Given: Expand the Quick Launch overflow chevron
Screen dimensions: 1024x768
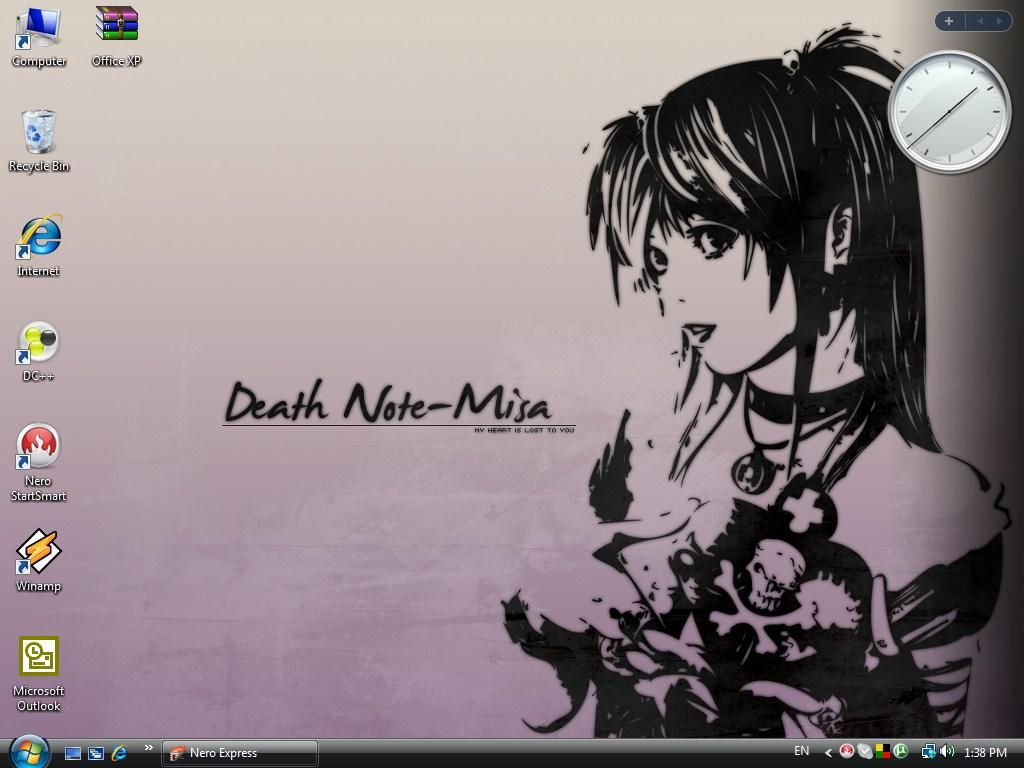Looking at the screenshot, I should point(149,748).
